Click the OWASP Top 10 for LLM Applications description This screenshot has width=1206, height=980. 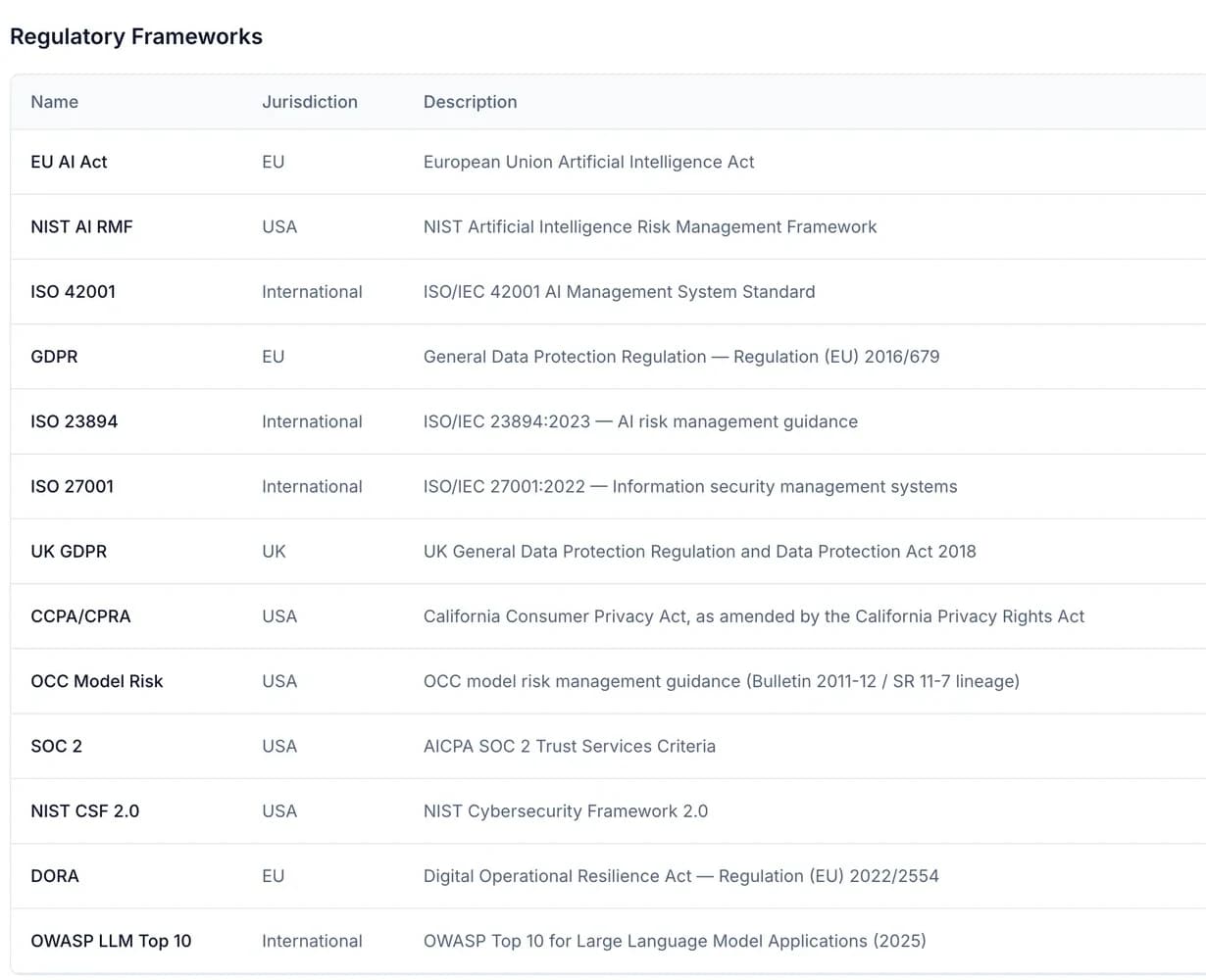tap(675, 941)
